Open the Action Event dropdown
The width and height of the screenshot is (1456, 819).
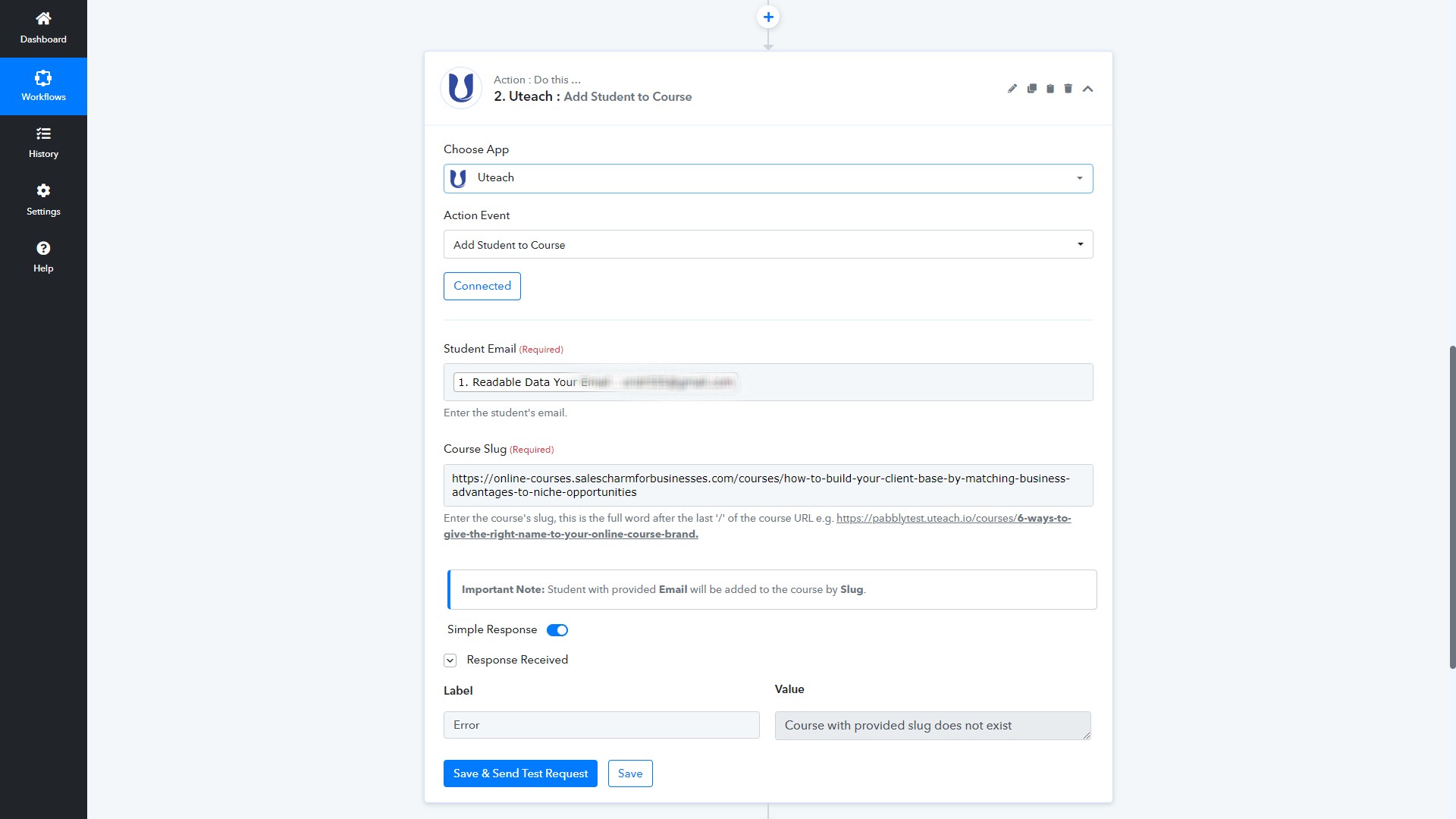768,244
